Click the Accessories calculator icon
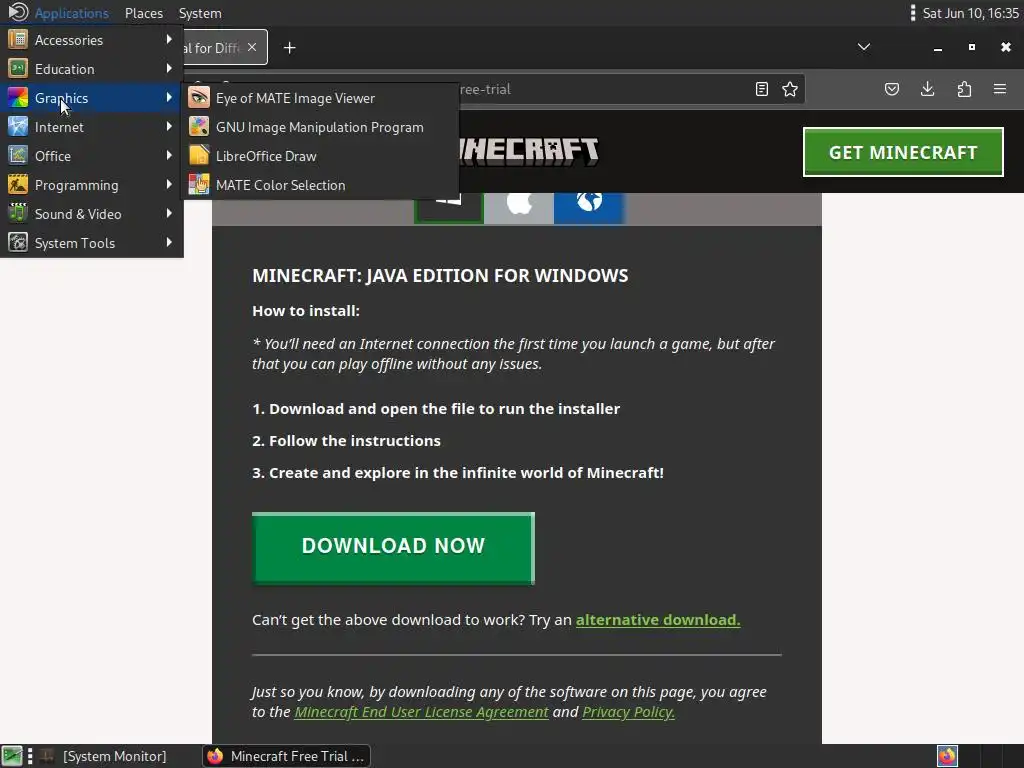1024x768 pixels. (18, 40)
